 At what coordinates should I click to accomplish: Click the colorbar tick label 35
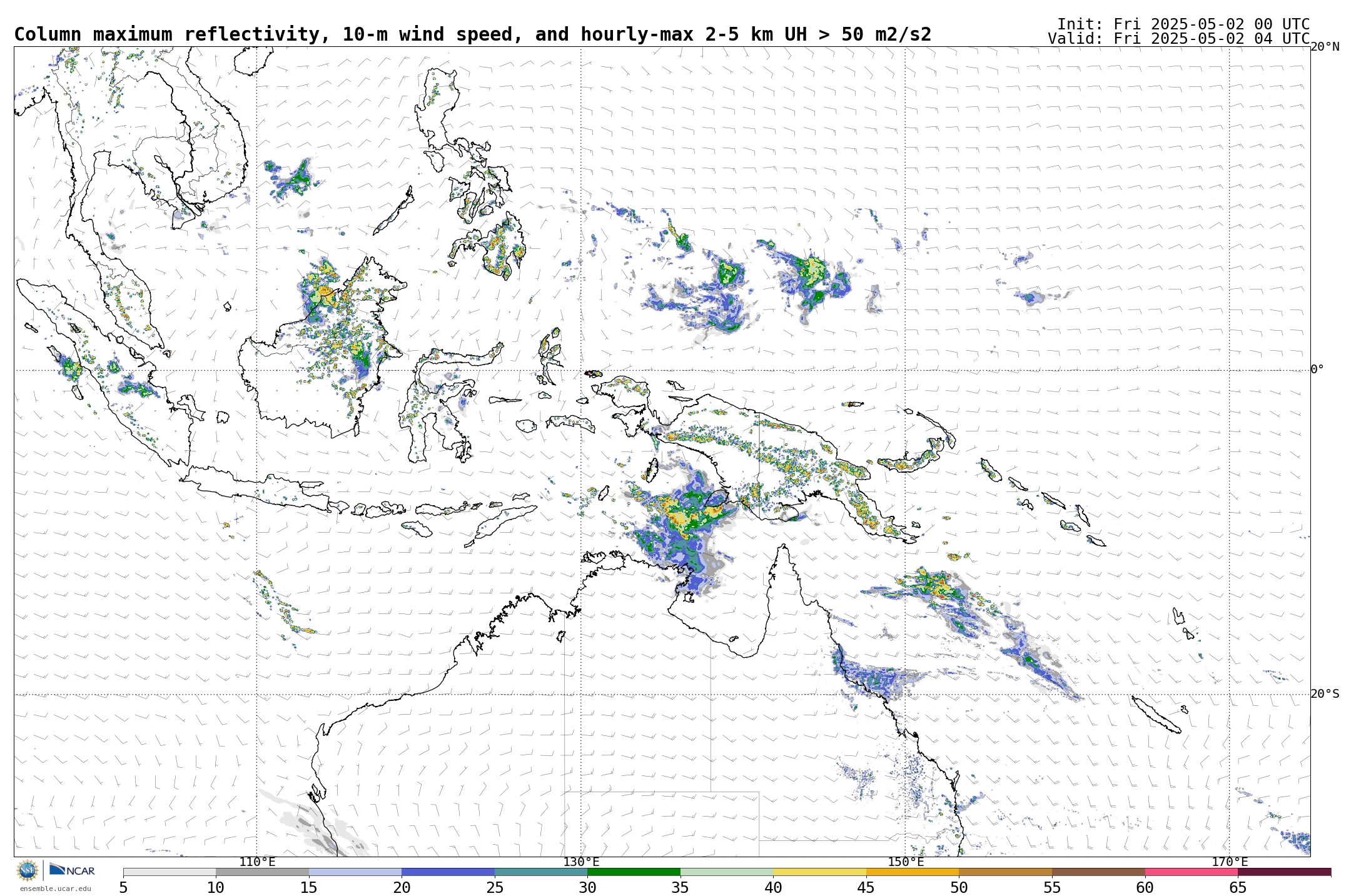[x=681, y=887]
